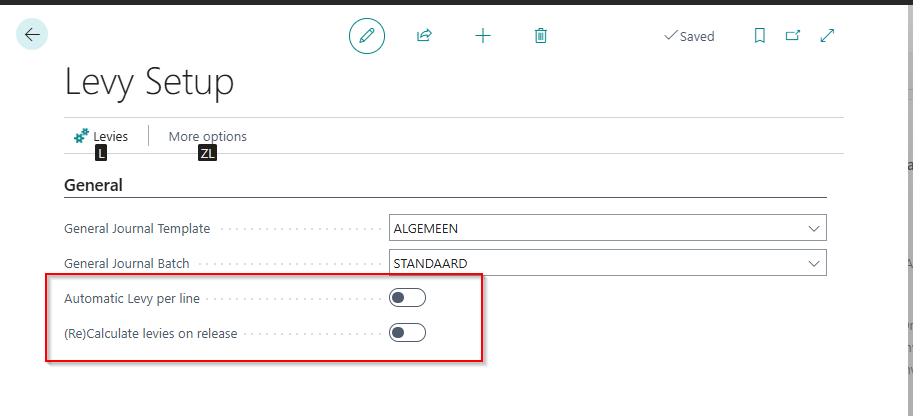The width and height of the screenshot is (913, 416).
Task: Enable Automatic Levy per line toggle
Action: 408,298
